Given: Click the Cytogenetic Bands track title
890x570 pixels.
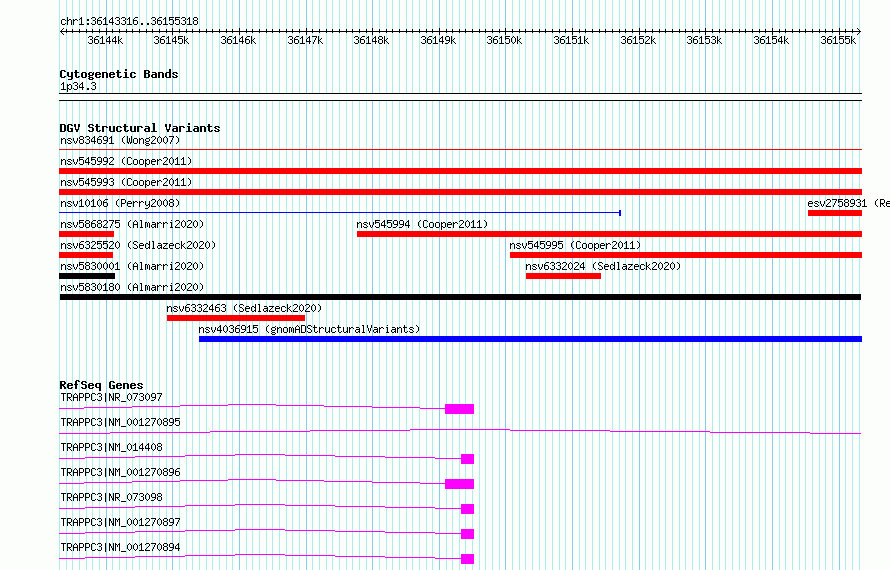Looking at the screenshot, I should point(119,74).
